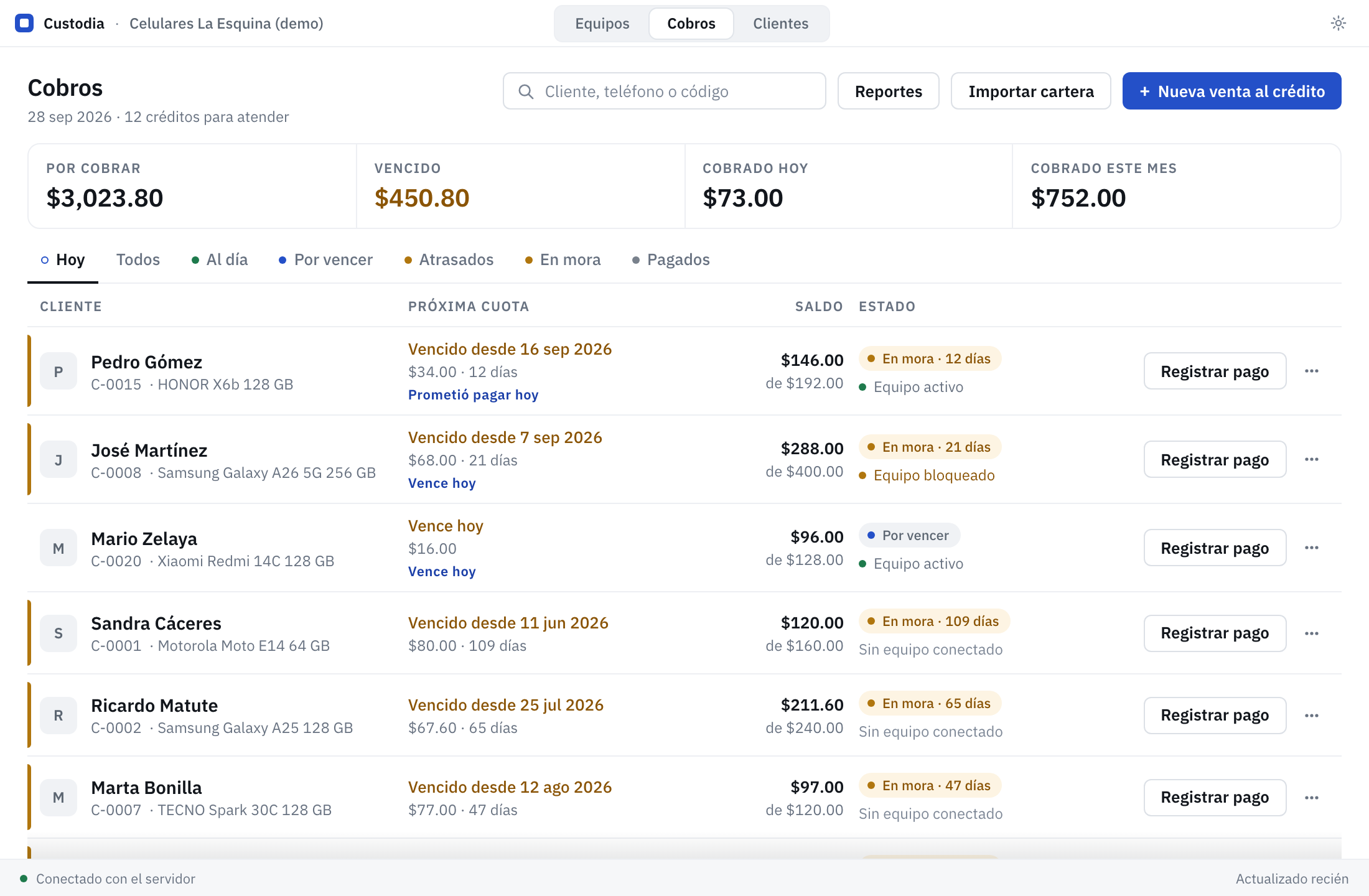Focus the client, phone or code search field
1369x896 pixels.
[x=665, y=91]
